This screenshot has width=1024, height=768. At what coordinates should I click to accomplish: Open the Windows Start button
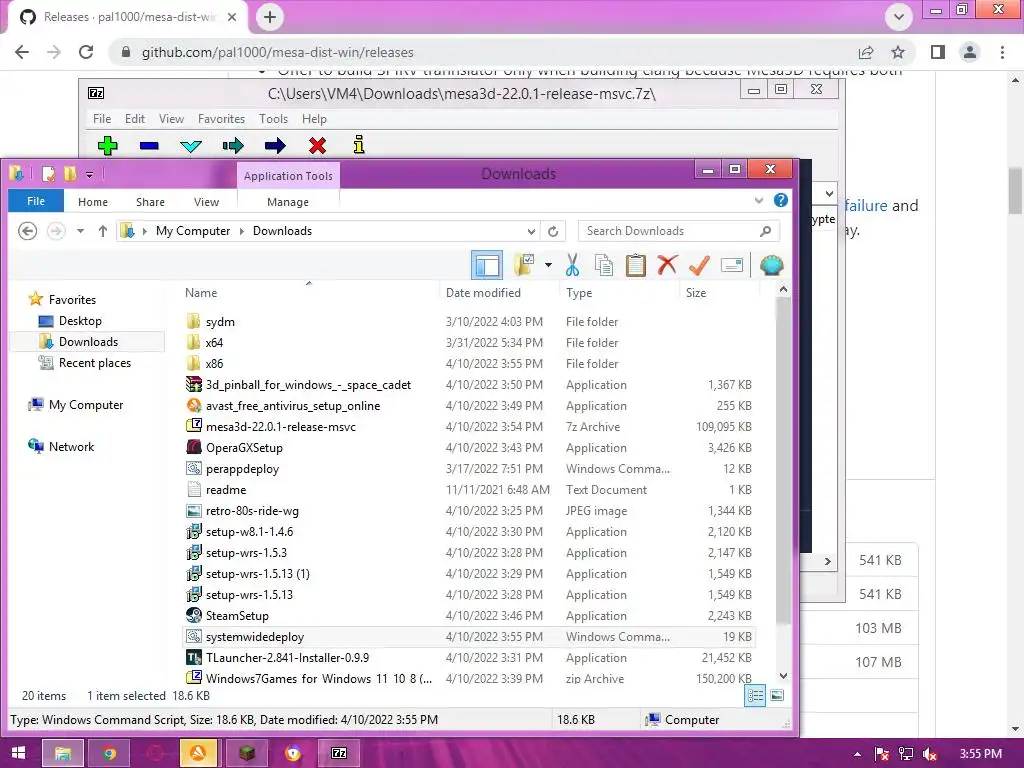pyautogui.click(x=18, y=753)
